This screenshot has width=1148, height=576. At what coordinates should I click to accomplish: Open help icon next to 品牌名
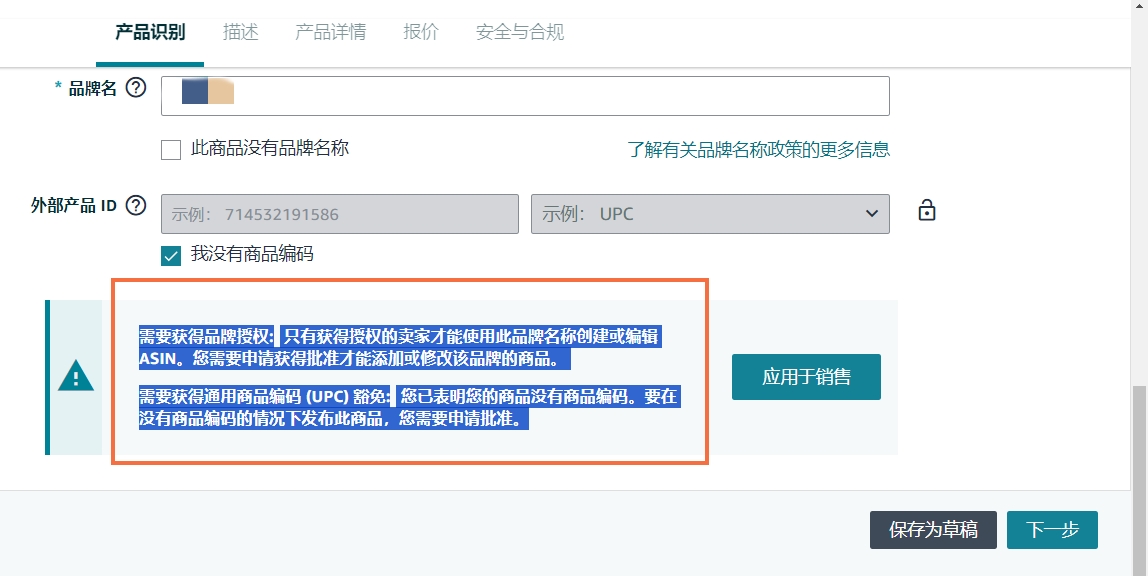tap(136, 88)
